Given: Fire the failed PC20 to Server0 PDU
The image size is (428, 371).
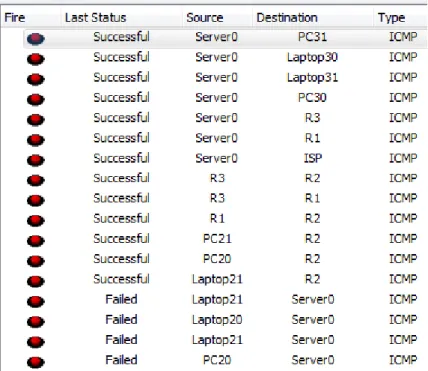Looking at the screenshot, I should pos(36,362).
